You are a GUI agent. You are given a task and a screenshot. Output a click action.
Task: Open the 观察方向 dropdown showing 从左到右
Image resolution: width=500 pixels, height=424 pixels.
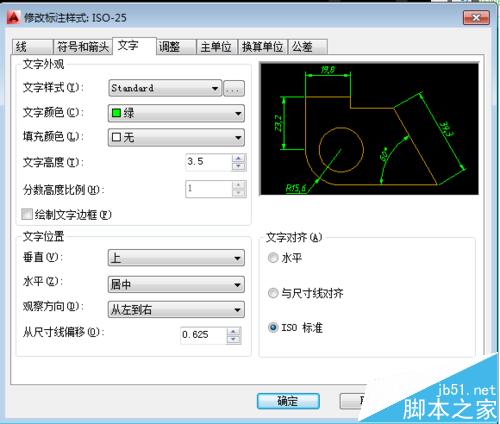pos(176,310)
